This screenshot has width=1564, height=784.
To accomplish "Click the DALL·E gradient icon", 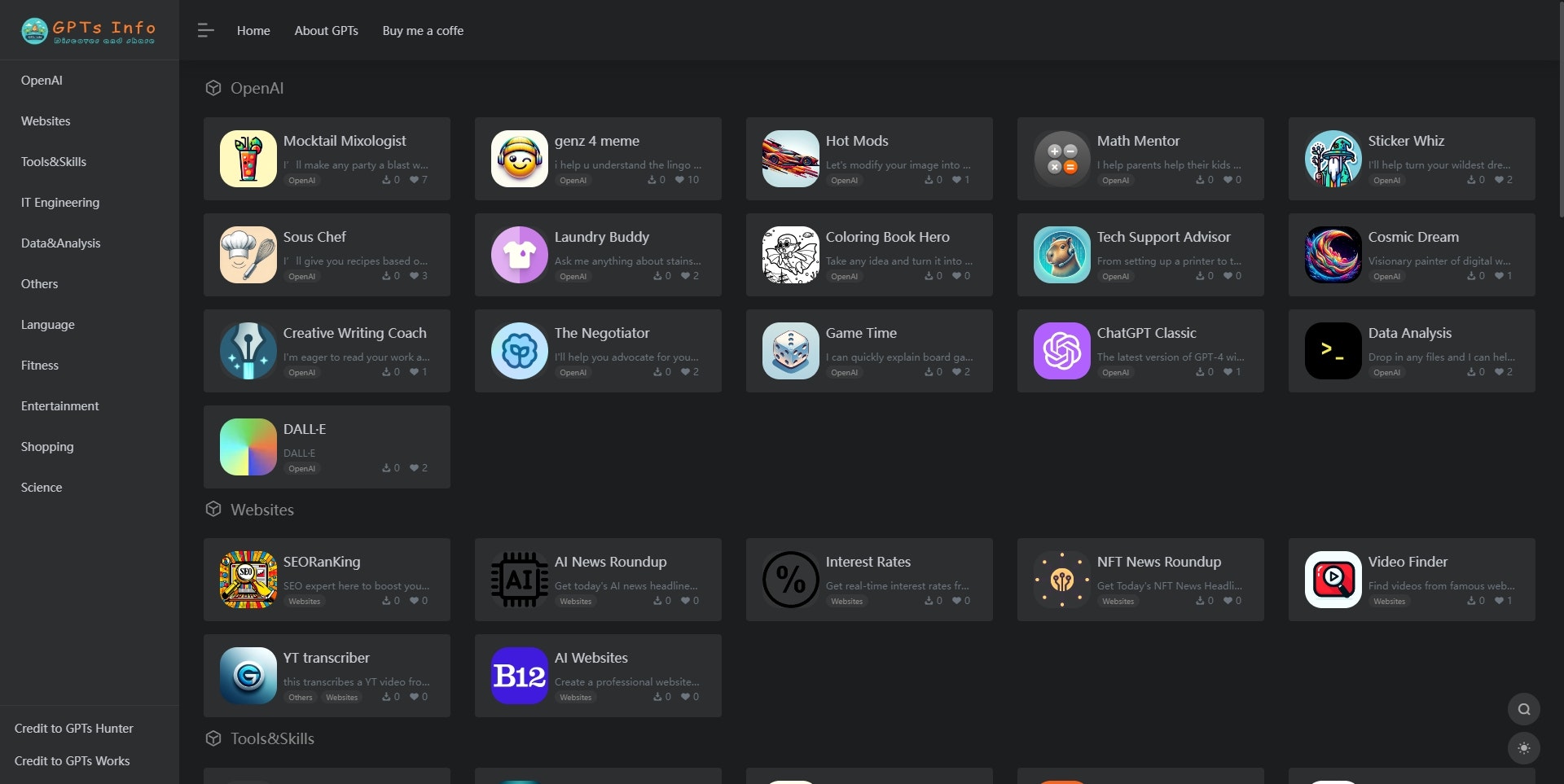I will click(248, 447).
